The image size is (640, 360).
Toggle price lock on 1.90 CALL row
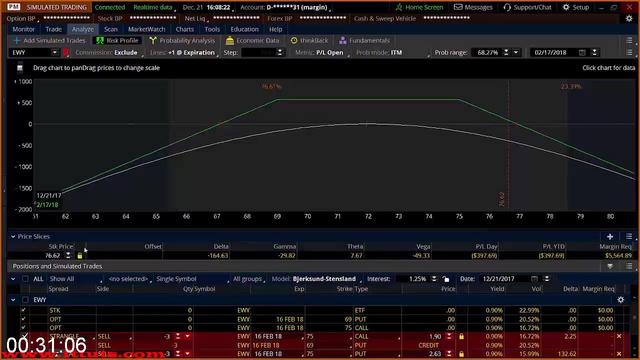tap(461, 337)
